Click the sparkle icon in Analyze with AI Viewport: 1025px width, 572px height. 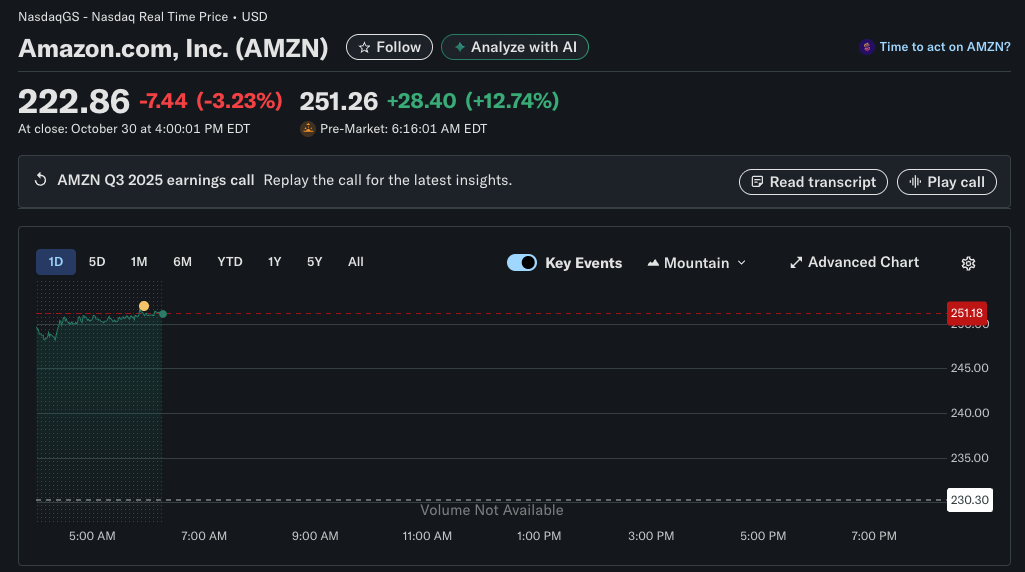(x=460, y=47)
